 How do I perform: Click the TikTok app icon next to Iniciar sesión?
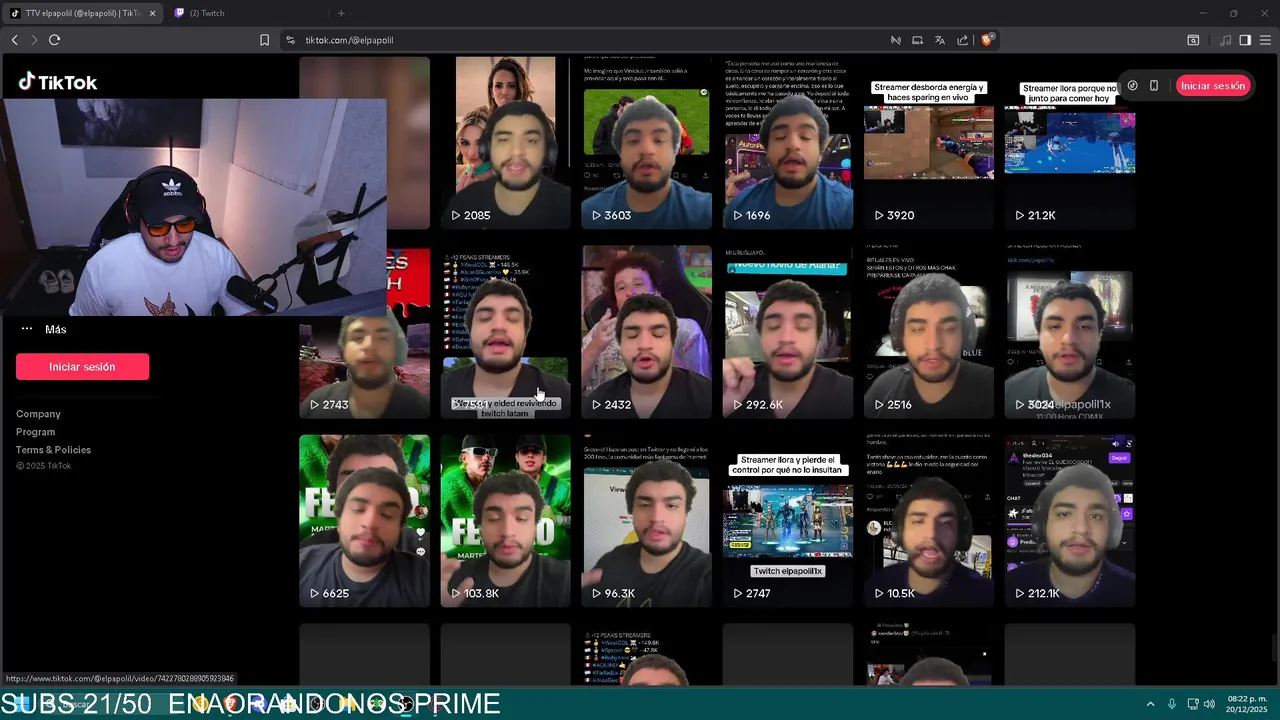click(x=1132, y=86)
